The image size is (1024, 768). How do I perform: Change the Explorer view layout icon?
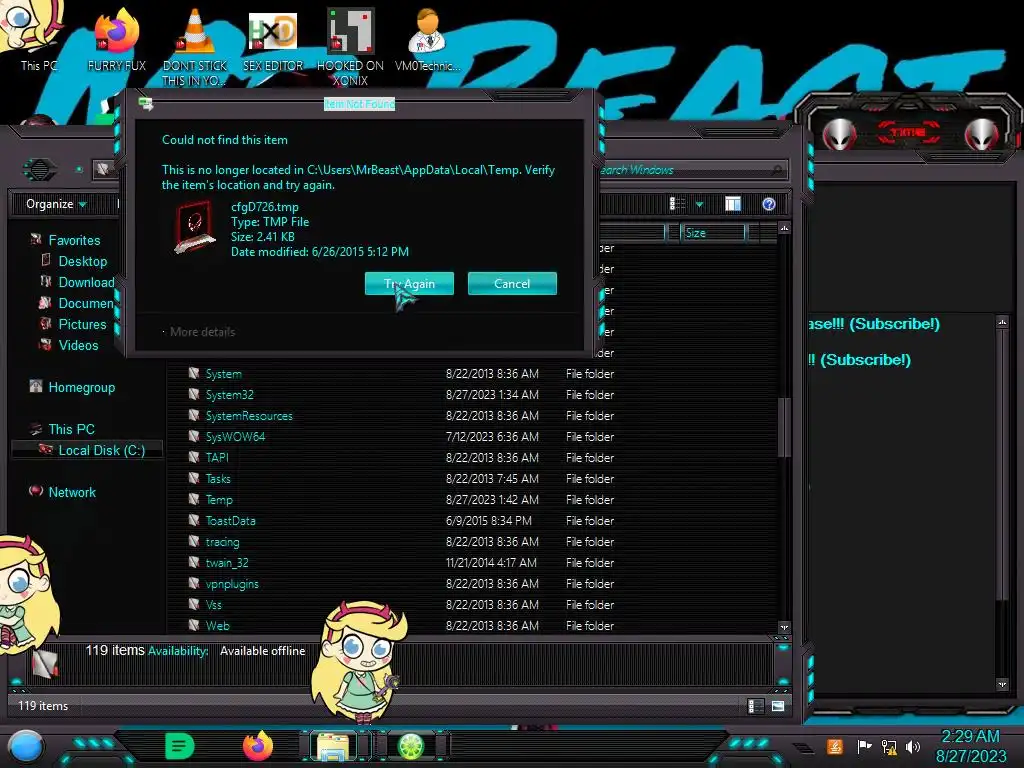click(677, 204)
